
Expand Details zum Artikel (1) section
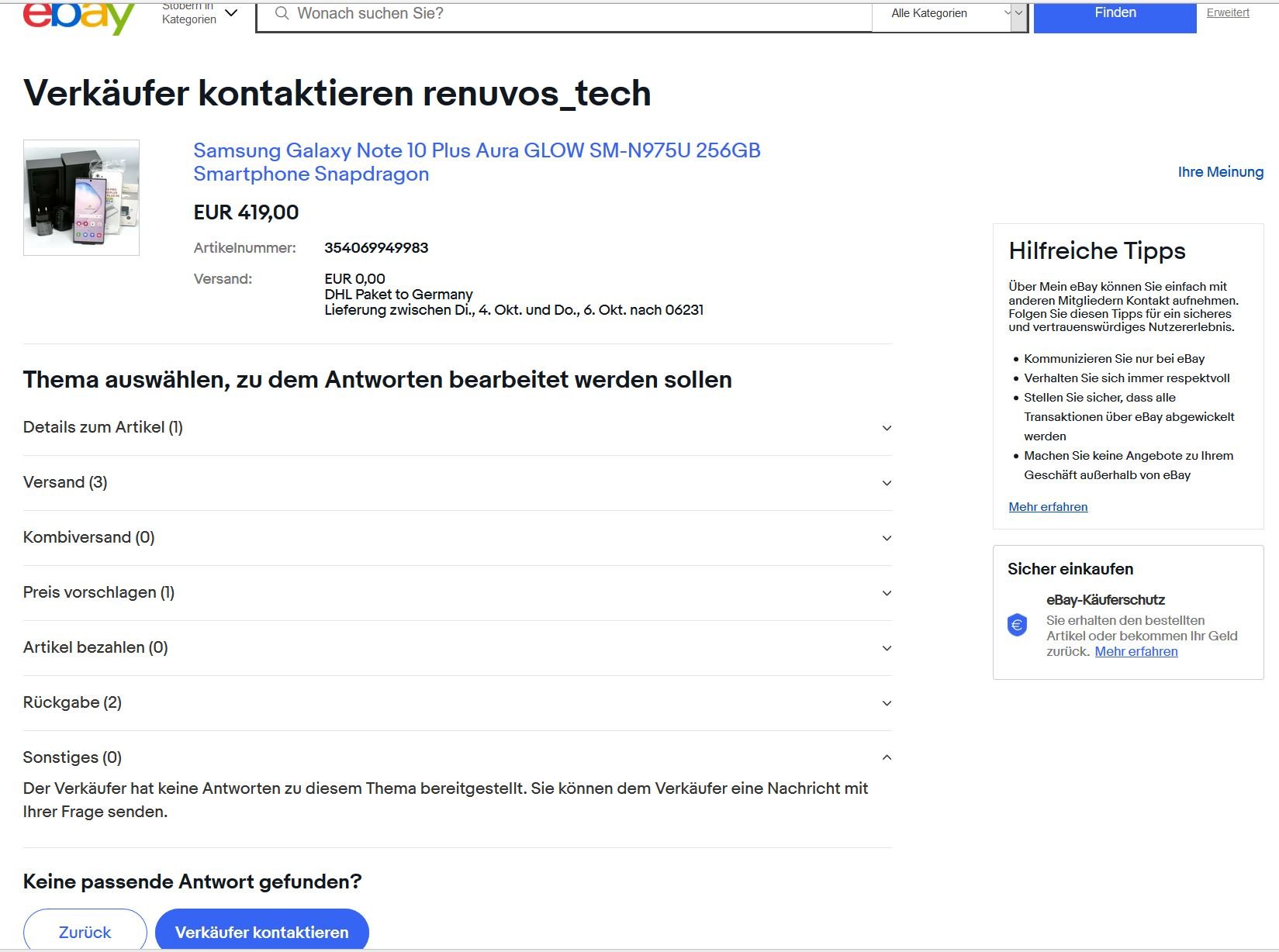[x=458, y=428]
